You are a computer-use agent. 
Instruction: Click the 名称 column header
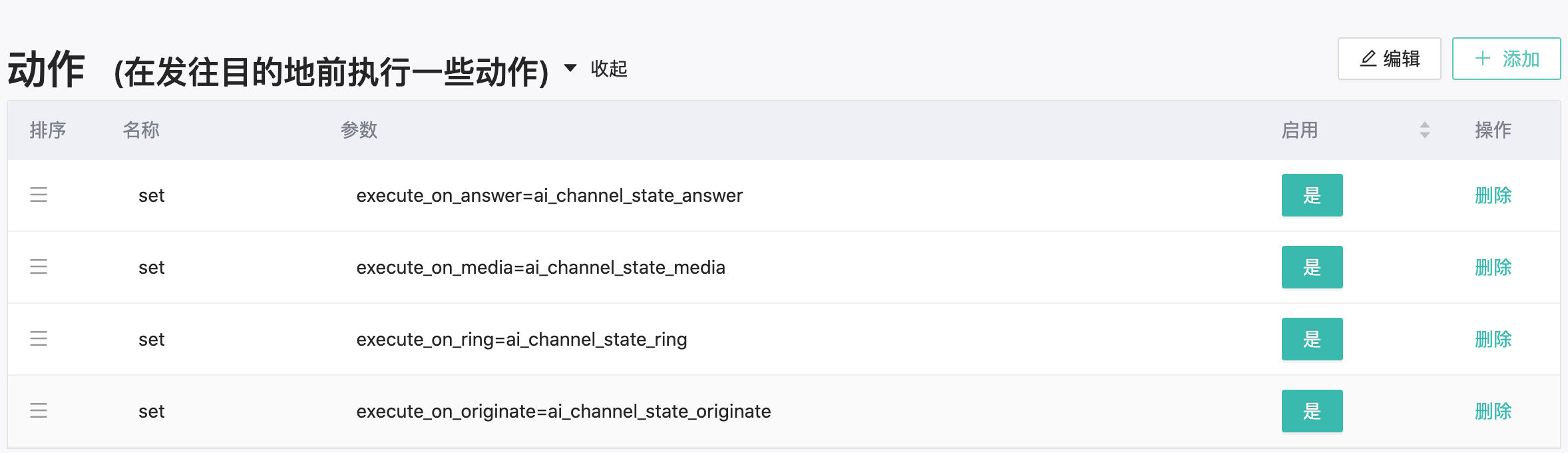(141, 130)
